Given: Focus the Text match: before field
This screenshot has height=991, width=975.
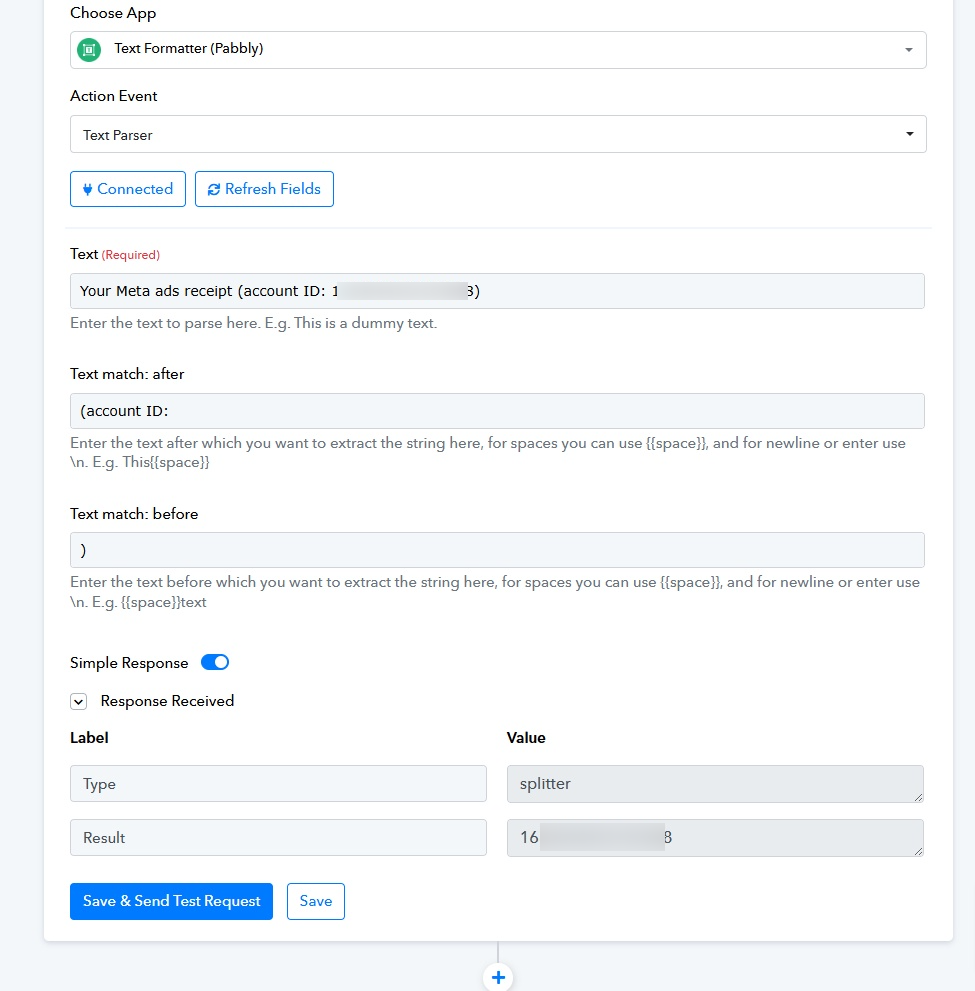Looking at the screenshot, I should tap(497, 550).
